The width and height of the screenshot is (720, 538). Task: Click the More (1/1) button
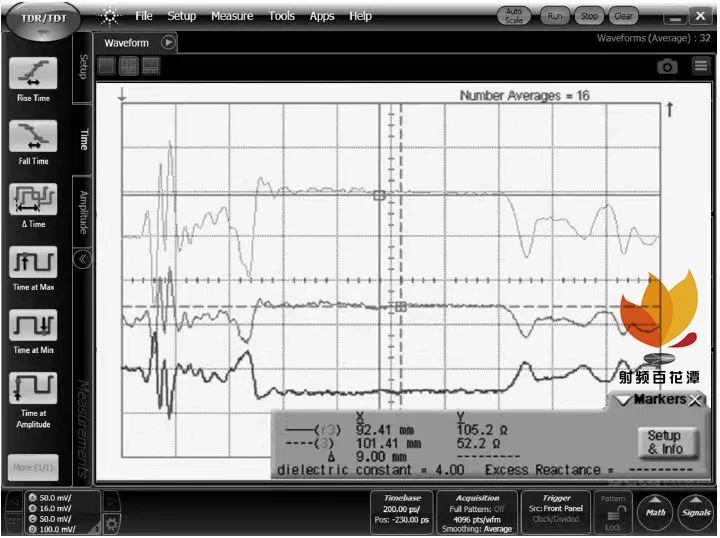(x=33, y=468)
